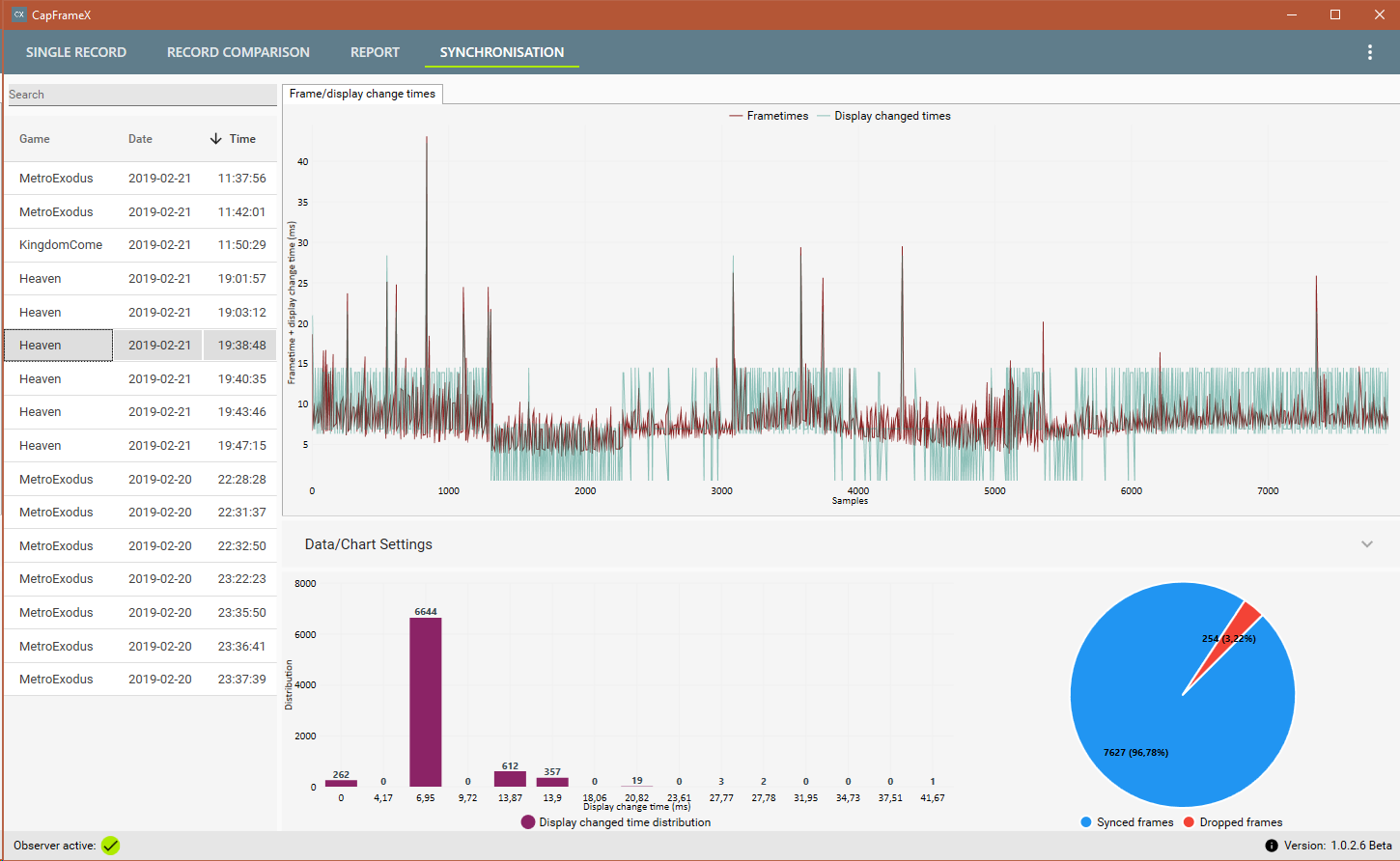Sort records by Date column header

140,139
